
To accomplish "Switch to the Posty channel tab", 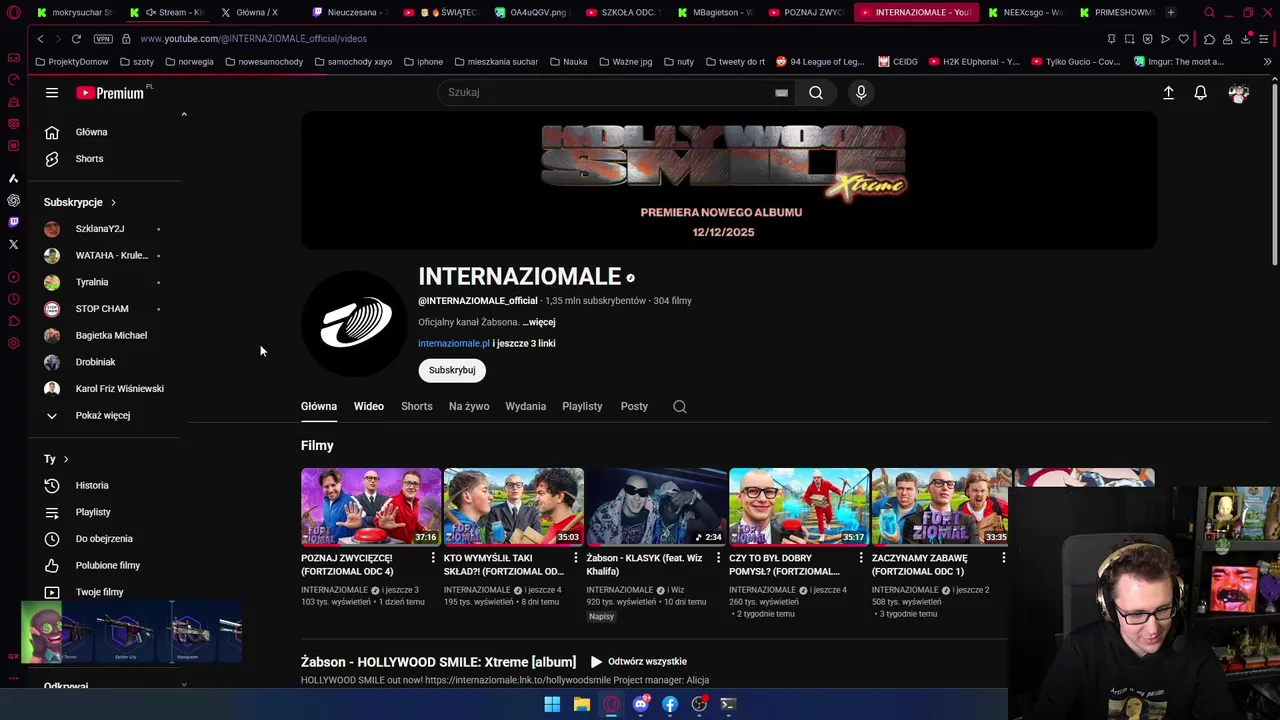I will (x=634, y=407).
